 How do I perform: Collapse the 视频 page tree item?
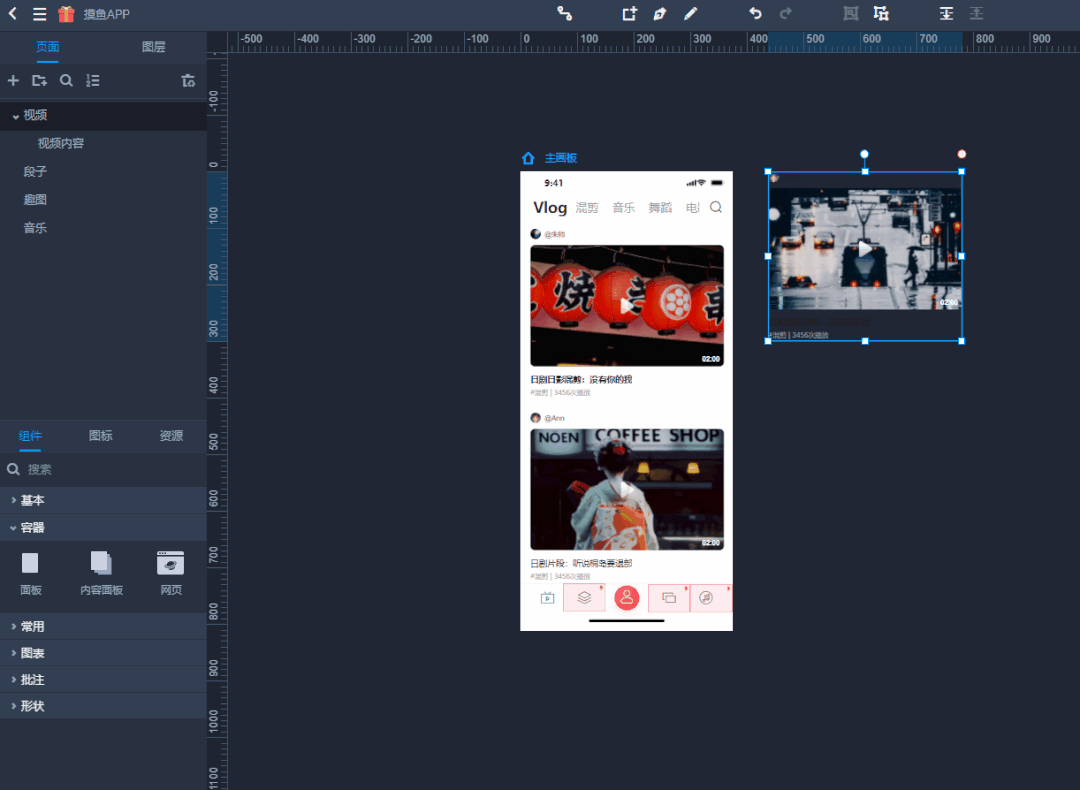click(15, 116)
